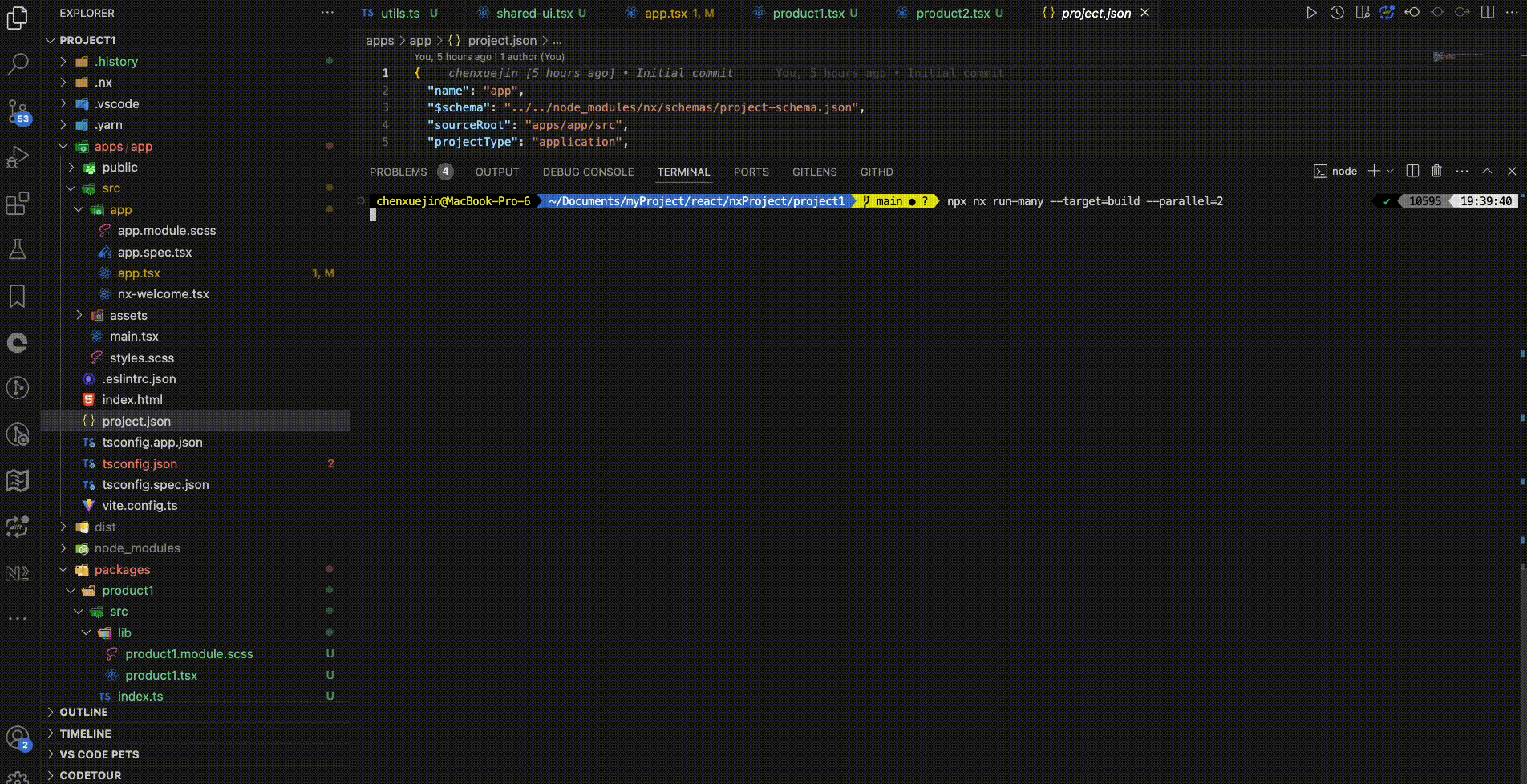1527x784 pixels.
Task: Switch to the utils.ts tab
Action: click(x=400, y=13)
